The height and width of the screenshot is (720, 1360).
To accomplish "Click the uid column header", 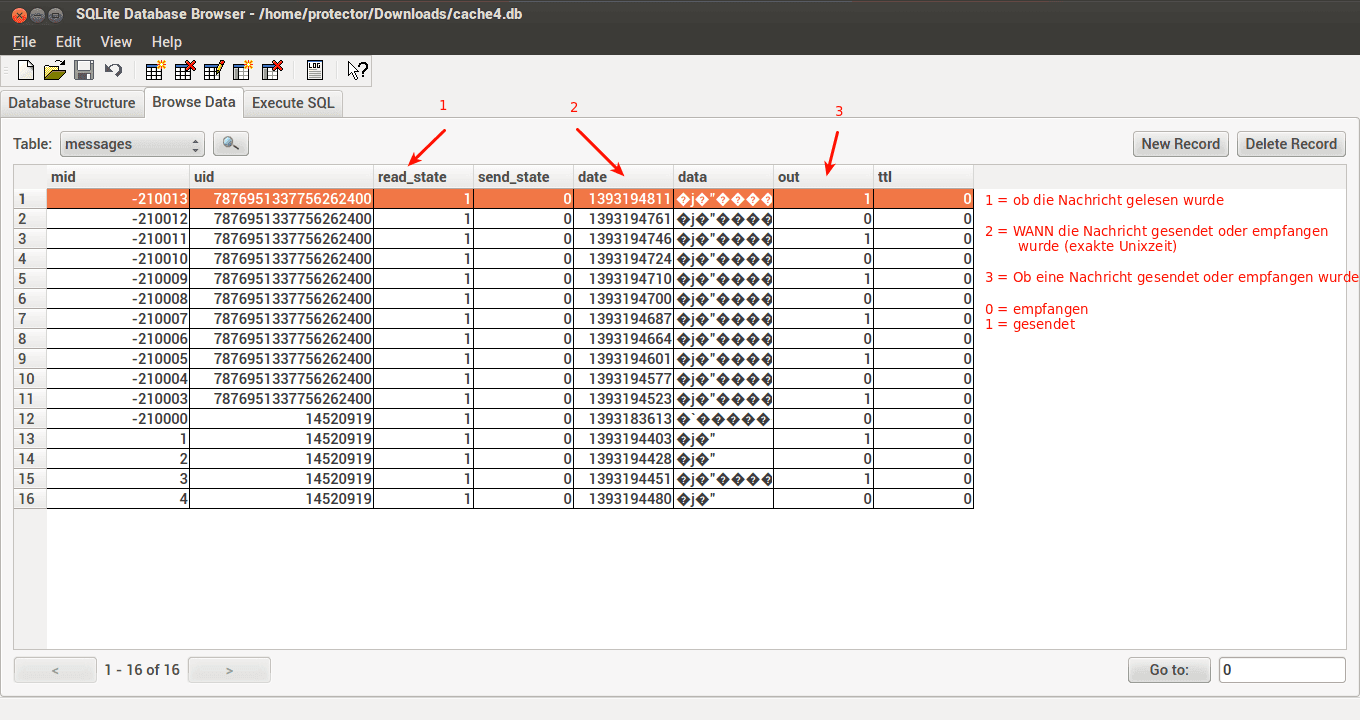I will pyautogui.click(x=282, y=177).
